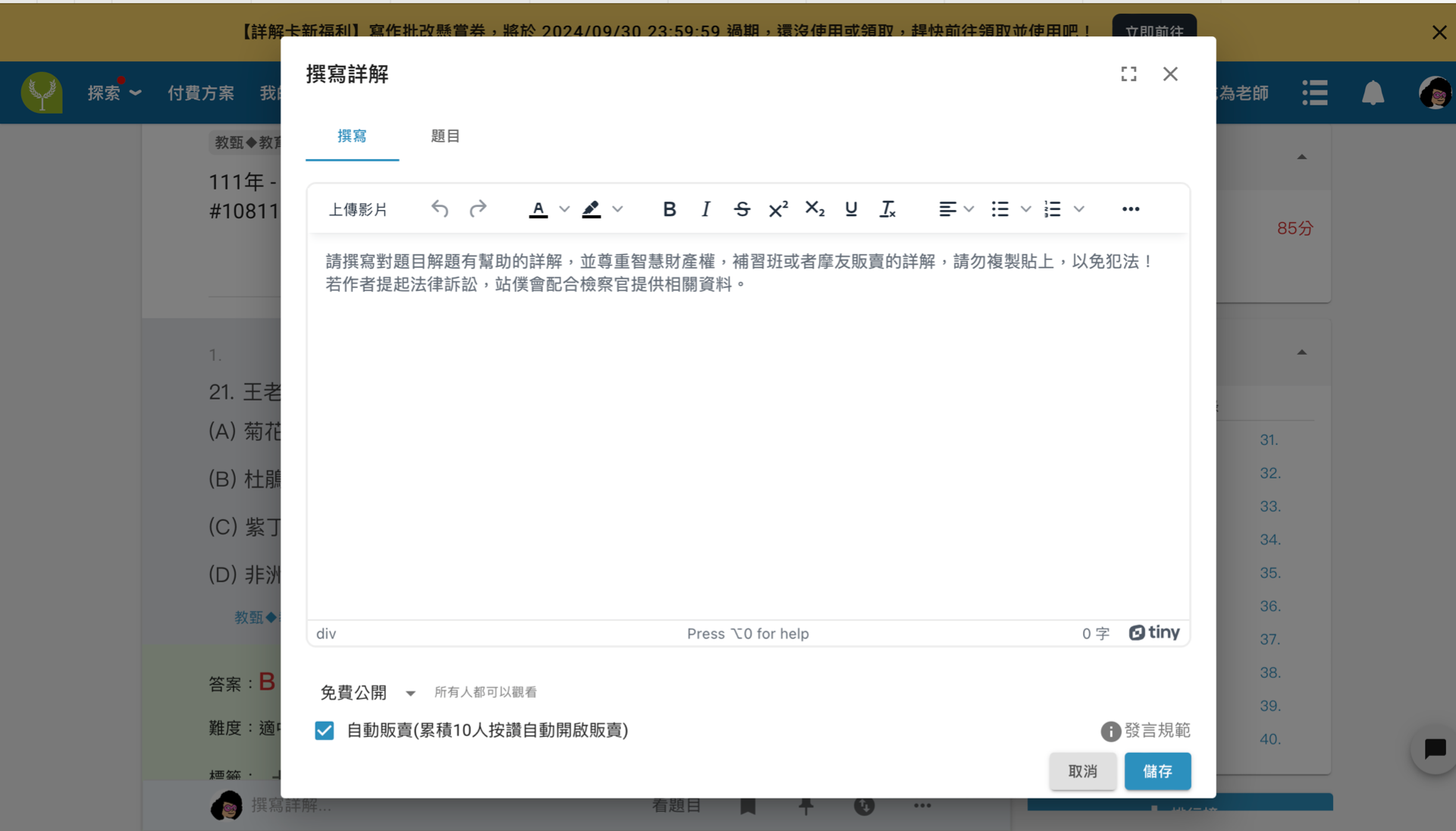Redo the last edit
Screen dimensions: 1456x831
coord(478,209)
